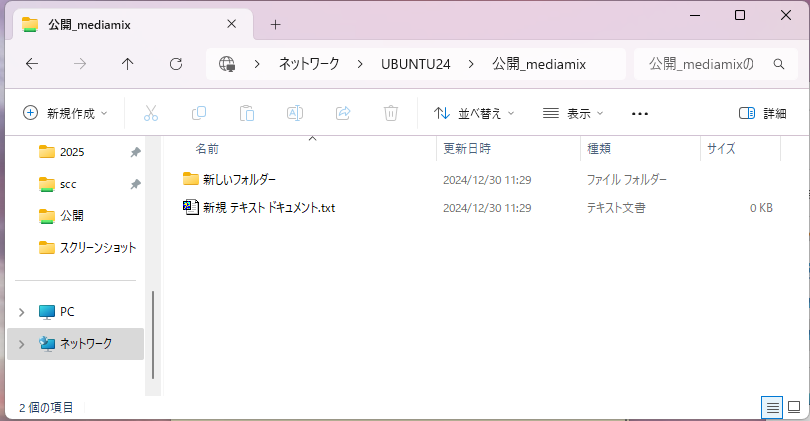The image size is (810, 421).
Task: Refresh the current folder view
Action: pos(176,64)
